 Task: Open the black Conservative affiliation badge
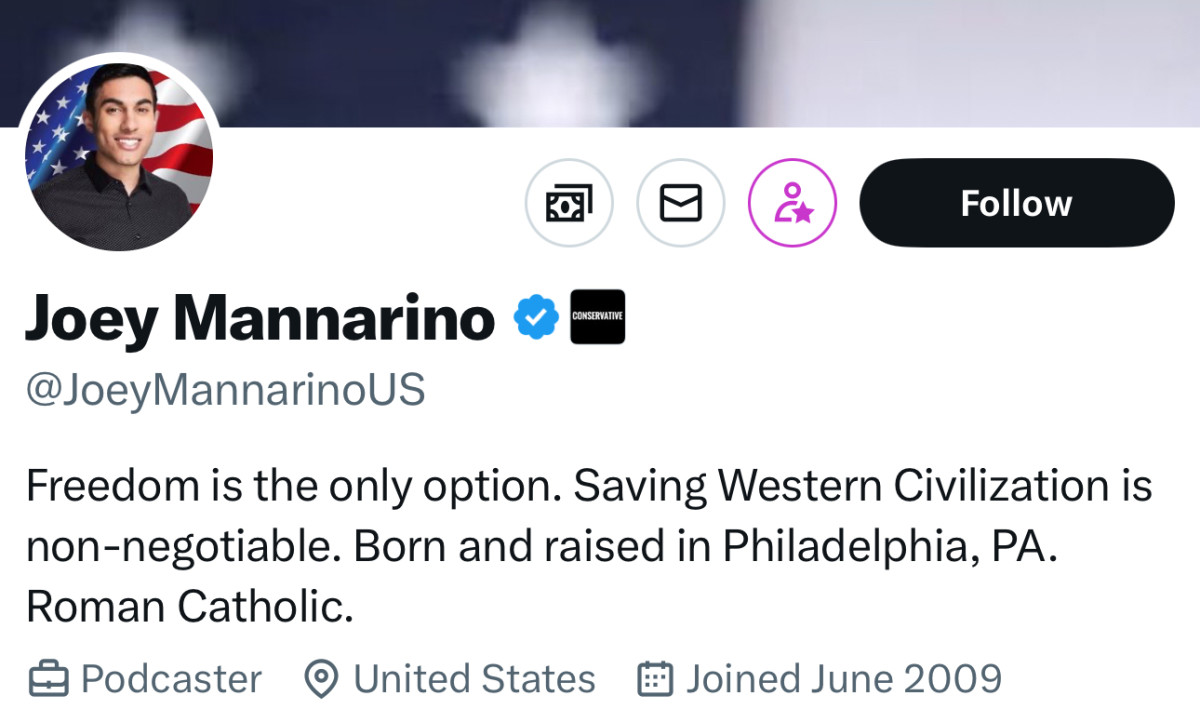click(x=597, y=317)
